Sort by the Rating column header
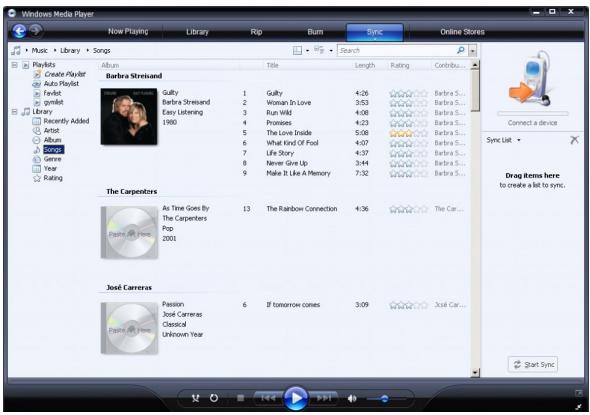Image resolution: width=590 pixels, height=415 pixels. (400, 65)
